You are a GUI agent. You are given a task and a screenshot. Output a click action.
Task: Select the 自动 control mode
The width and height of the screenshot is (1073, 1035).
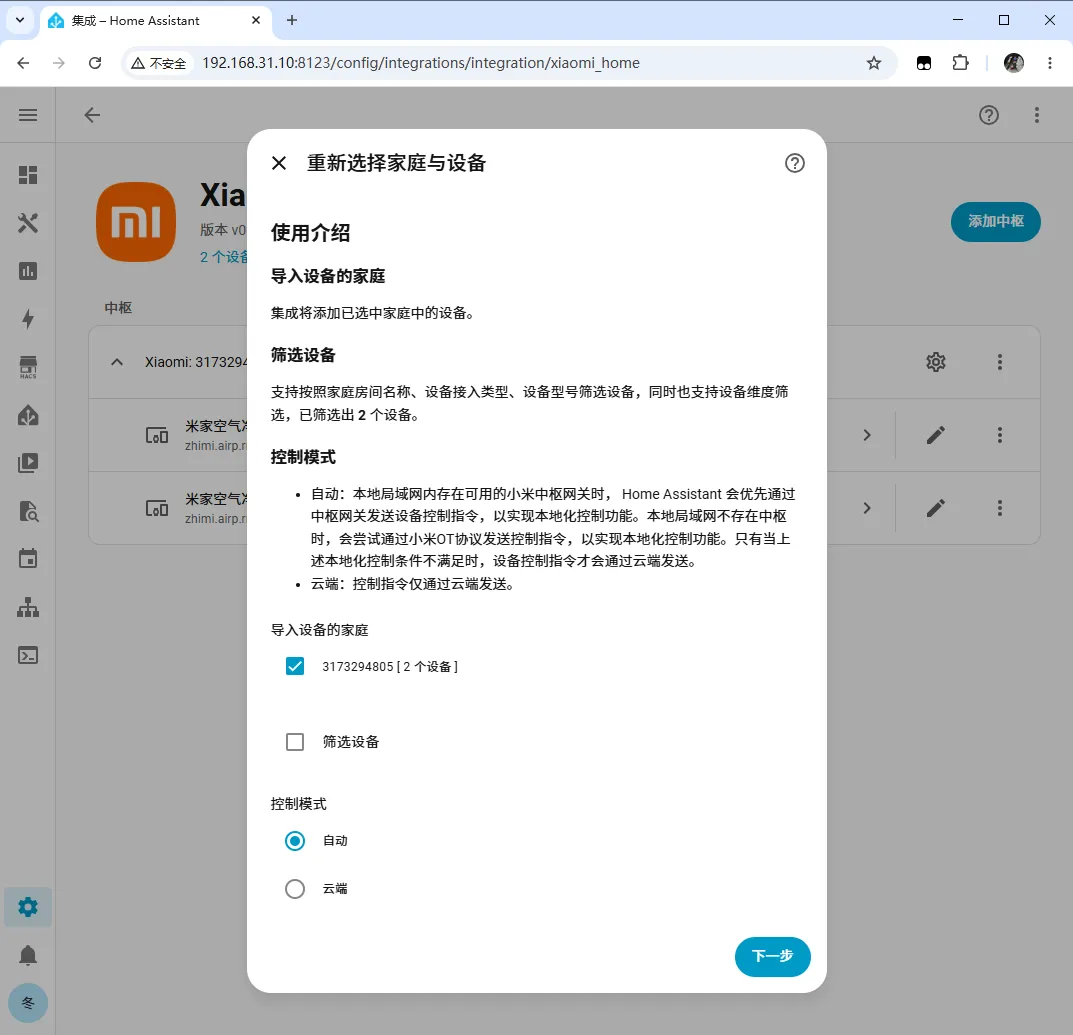coord(295,841)
